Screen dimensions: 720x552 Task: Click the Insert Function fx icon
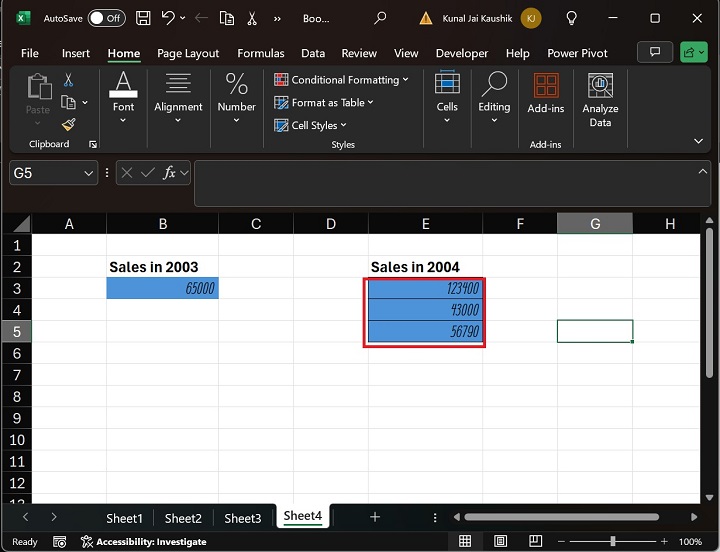pos(171,173)
